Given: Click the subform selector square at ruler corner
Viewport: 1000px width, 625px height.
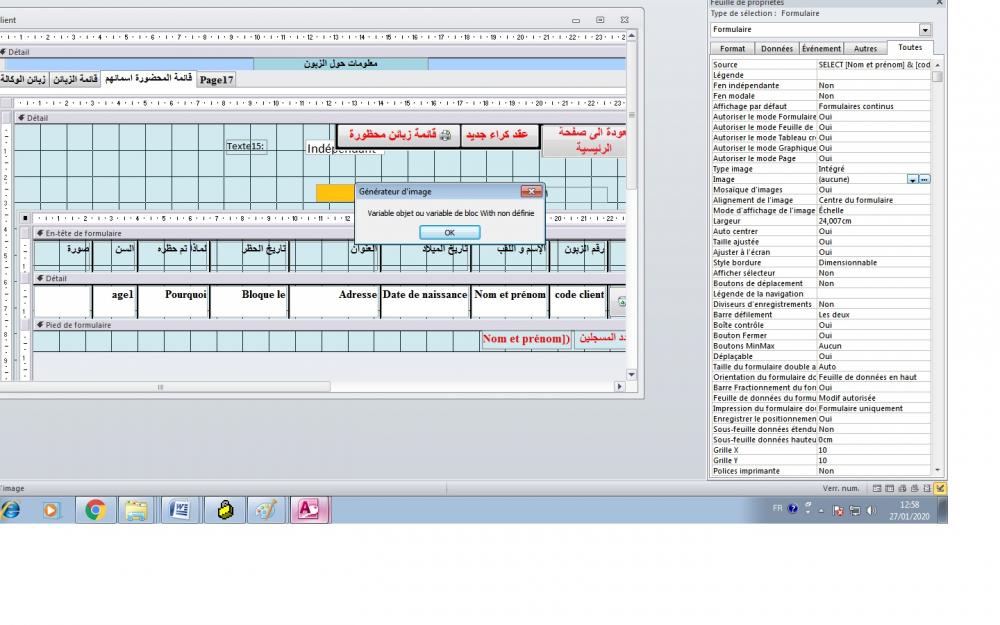Looking at the screenshot, I should coord(25,218).
